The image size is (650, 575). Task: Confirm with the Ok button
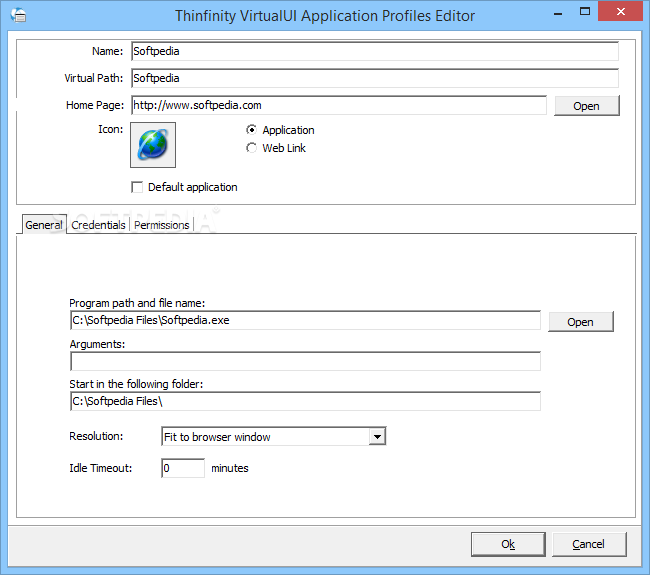(x=508, y=544)
